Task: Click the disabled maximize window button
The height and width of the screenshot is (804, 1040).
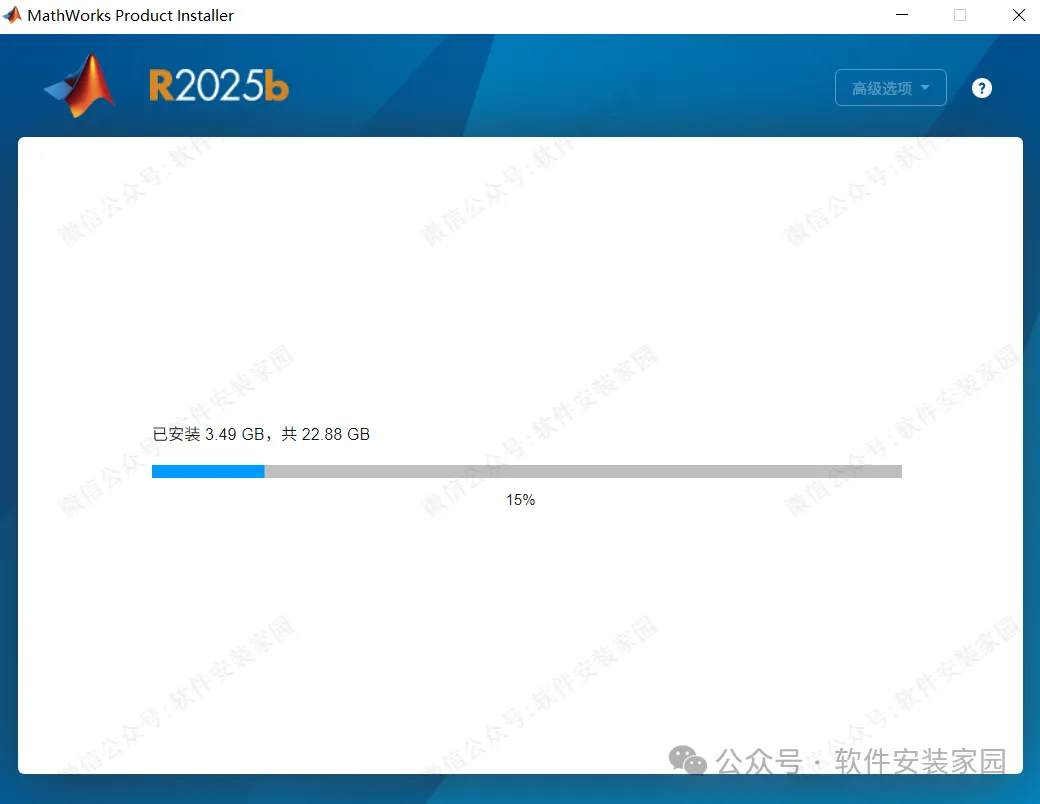Action: point(960,15)
